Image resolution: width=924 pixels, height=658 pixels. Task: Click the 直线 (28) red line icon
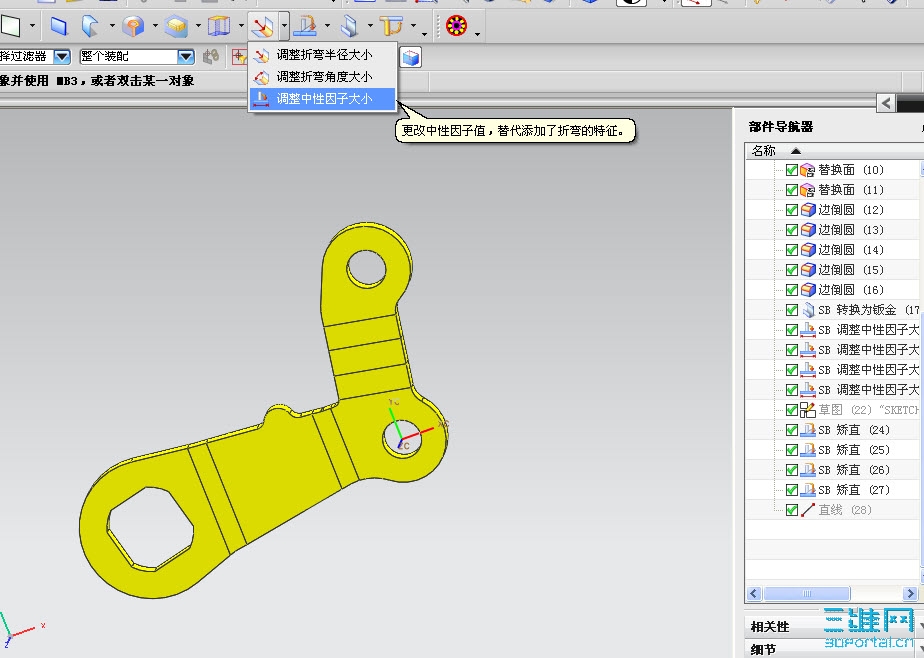[807, 510]
